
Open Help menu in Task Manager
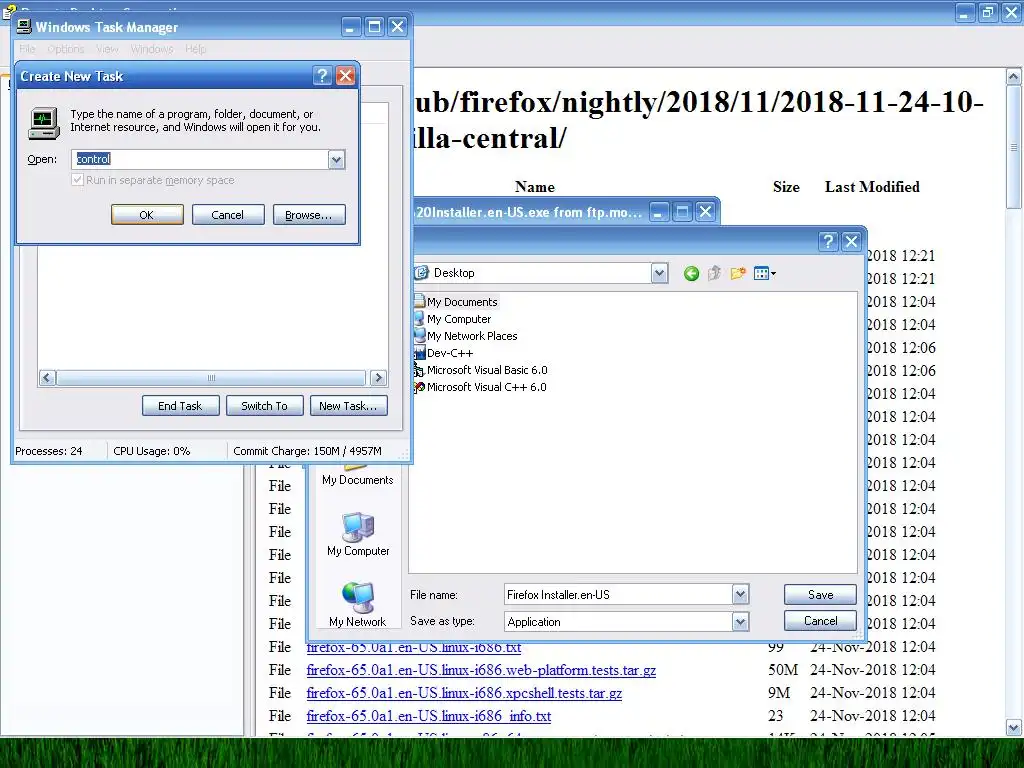coord(195,49)
